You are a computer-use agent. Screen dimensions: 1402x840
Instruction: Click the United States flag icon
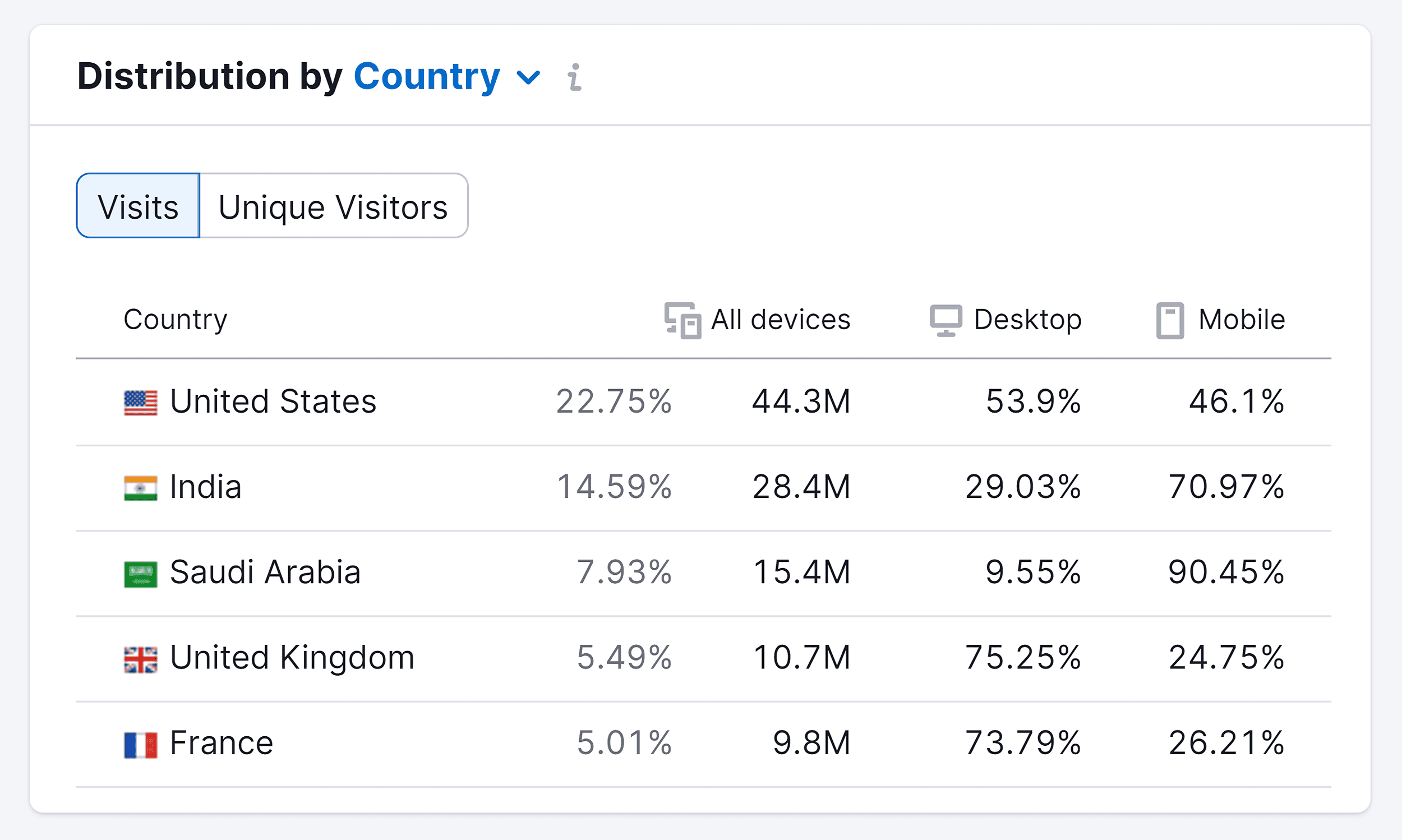140,403
